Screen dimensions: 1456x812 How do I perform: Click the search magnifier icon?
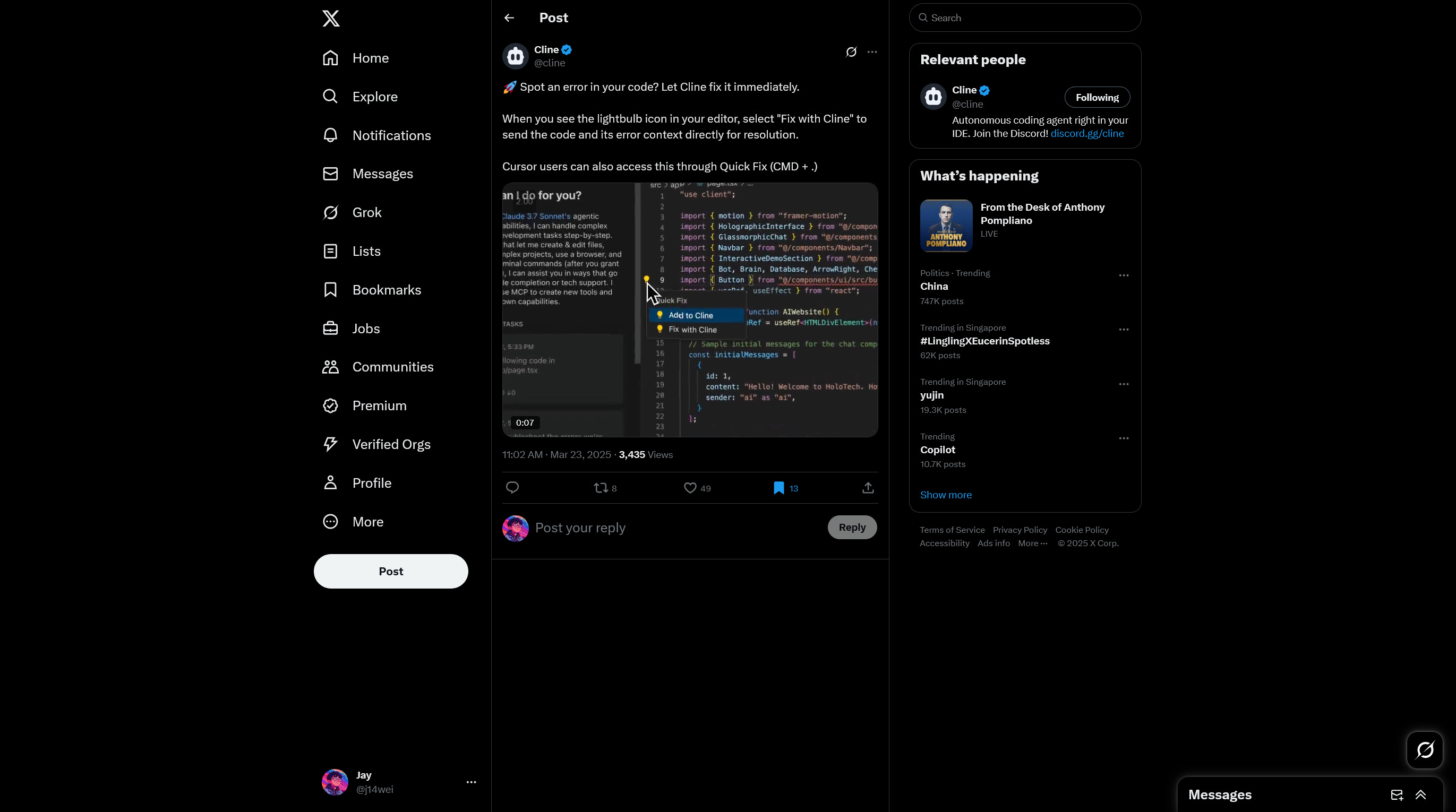click(923, 18)
